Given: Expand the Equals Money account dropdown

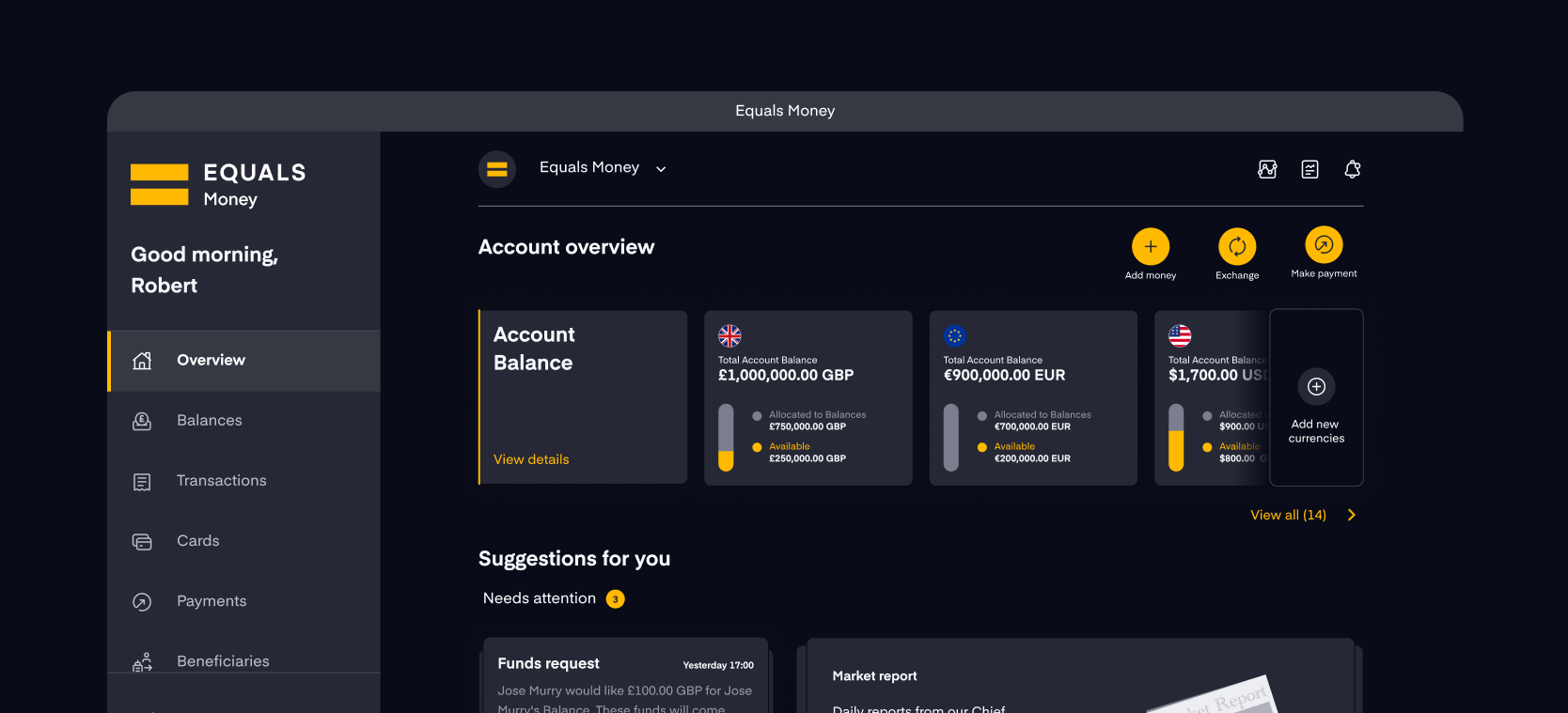Looking at the screenshot, I should [x=661, y=169].
